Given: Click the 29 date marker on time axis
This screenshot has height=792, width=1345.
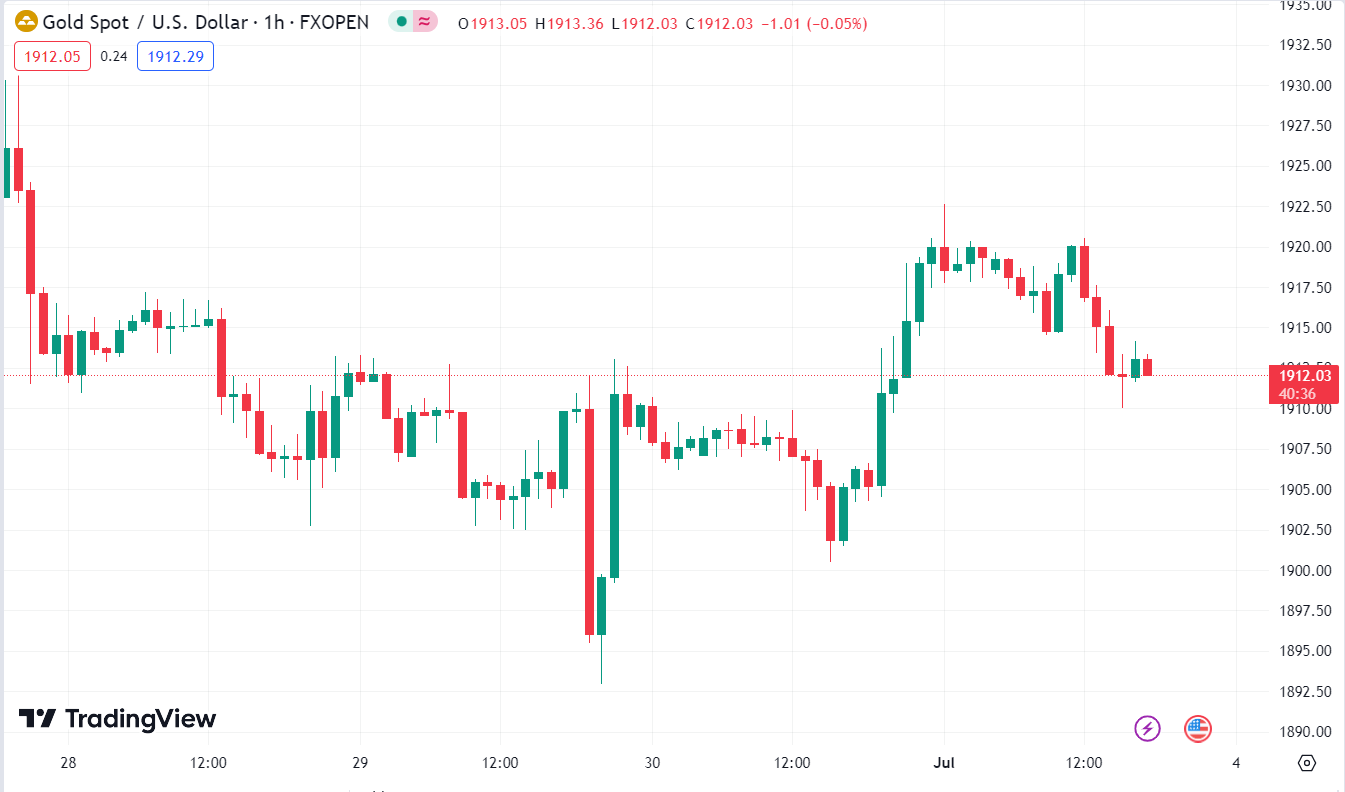Looking at the screenshot, I should tap(361, 763).
